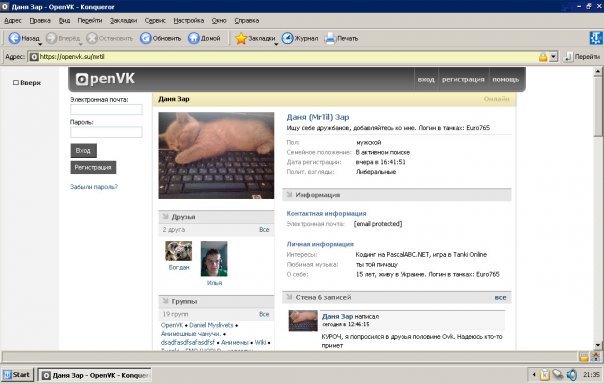Viewport: 604px width, 384px height.
Task: Open the Bookmarks toolbar dropdown arrow
Action: click(276, 45)
